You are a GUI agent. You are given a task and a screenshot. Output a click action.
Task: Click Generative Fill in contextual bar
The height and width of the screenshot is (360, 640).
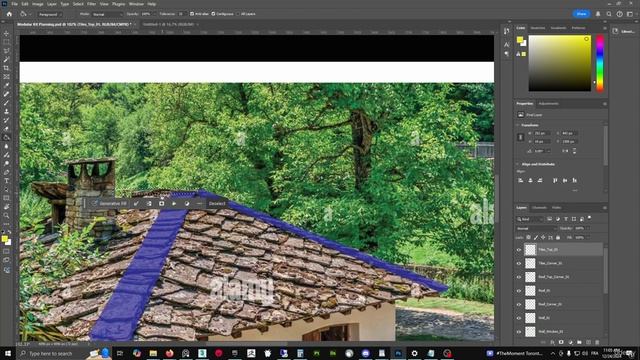tap(109, 203)
